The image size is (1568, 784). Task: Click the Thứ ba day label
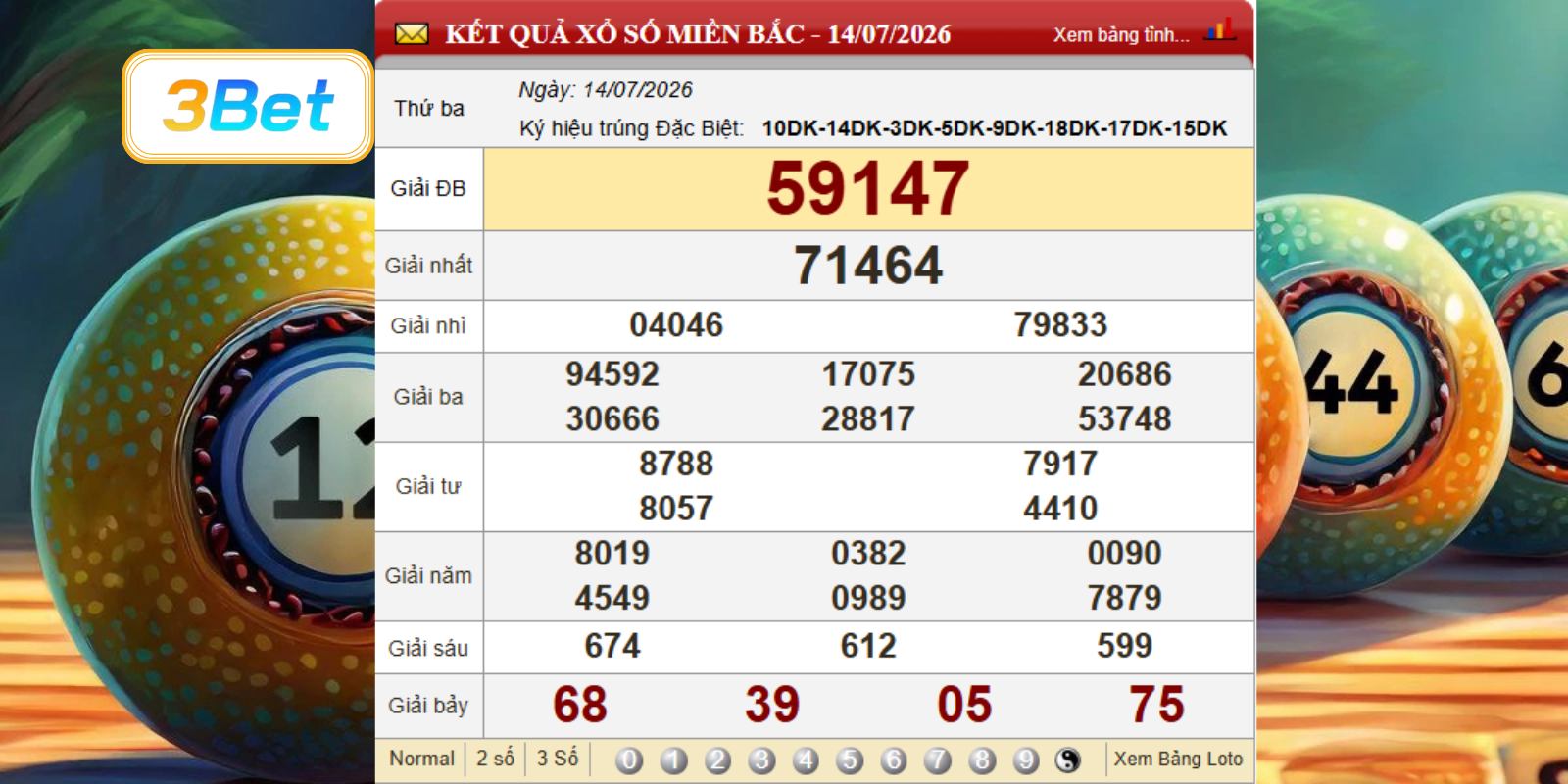click(x=429, y=109)
